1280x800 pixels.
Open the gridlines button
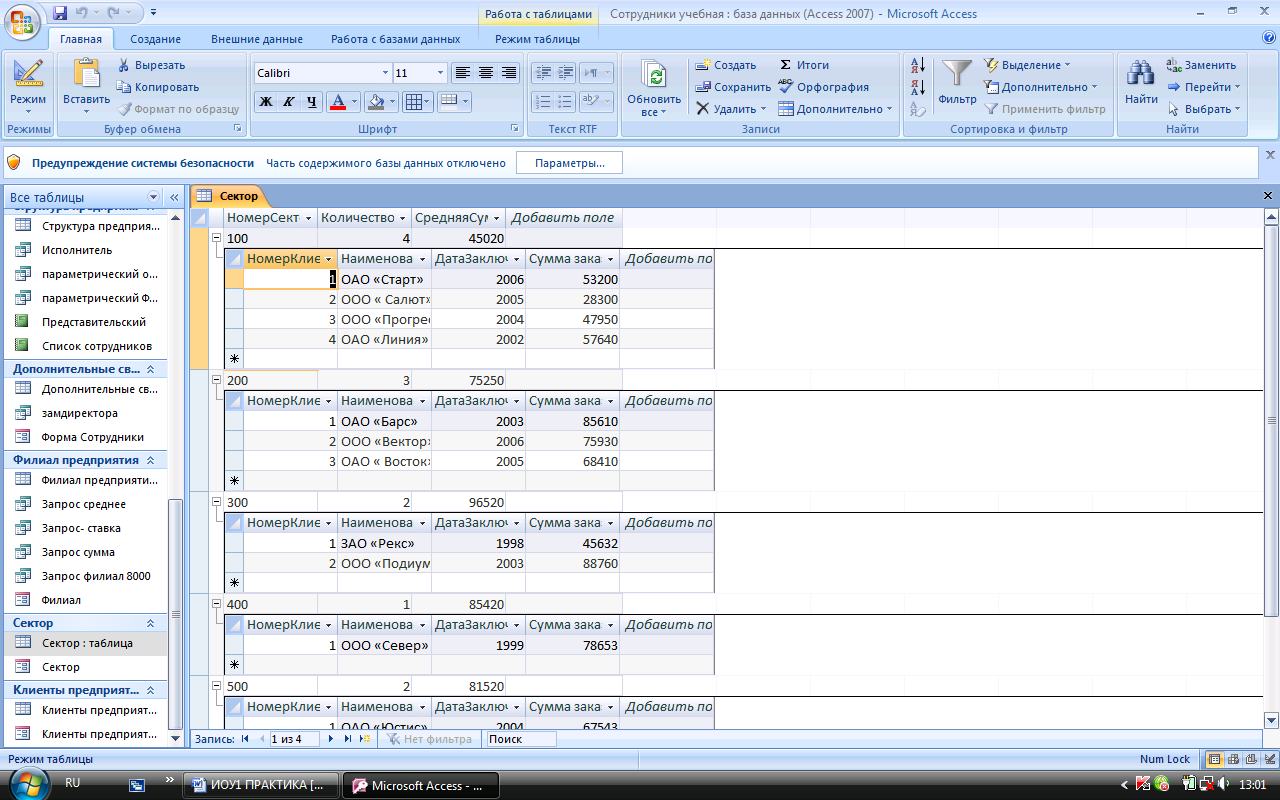pyautogui.click(x=414, y=101)
